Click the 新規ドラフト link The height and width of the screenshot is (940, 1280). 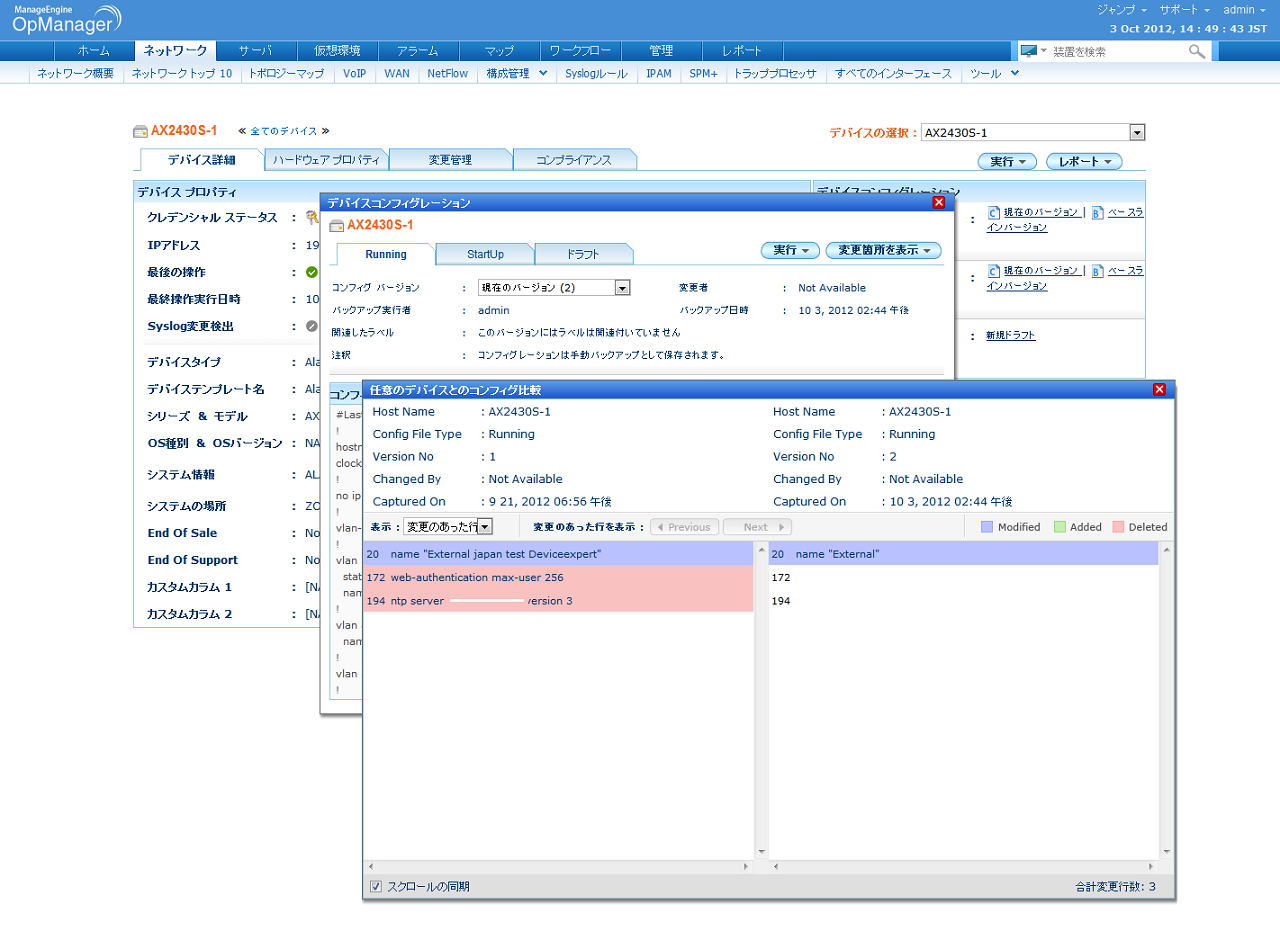click(x=1010, y=336)
